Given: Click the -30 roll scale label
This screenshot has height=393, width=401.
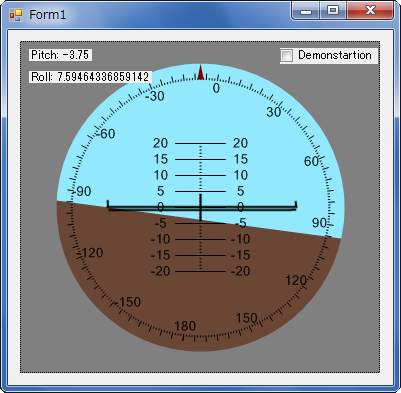Looking at the screenshot, I should 155,96.
